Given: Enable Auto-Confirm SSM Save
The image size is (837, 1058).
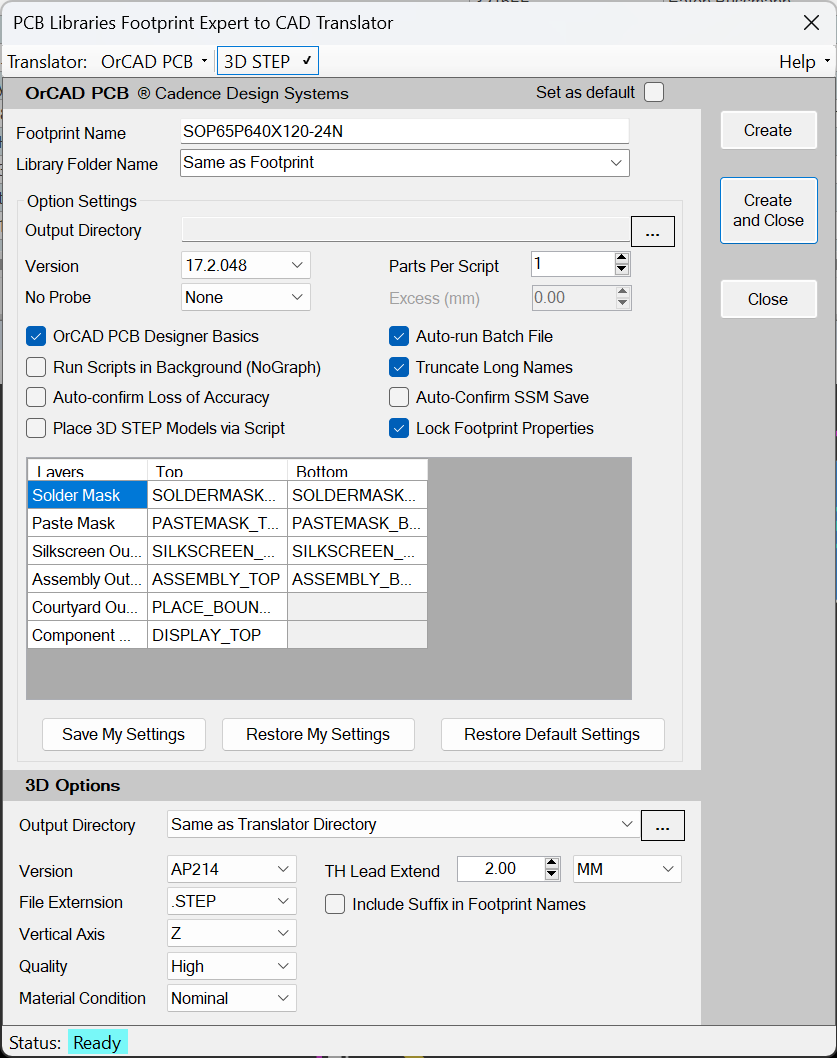Looking at the screenshot, I should tap(399, 397).
